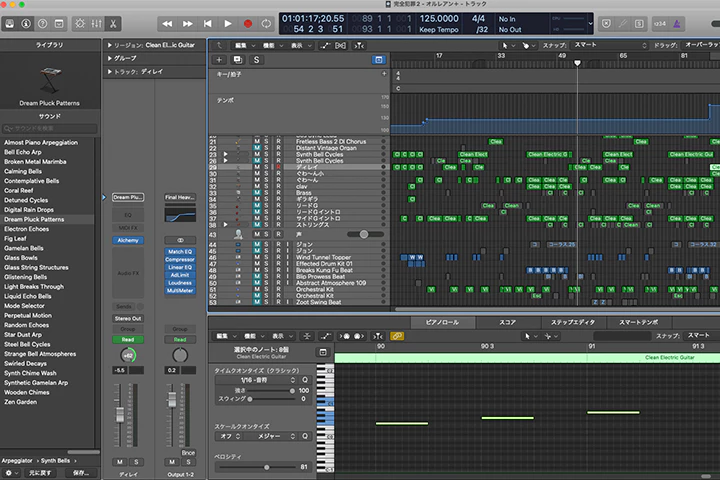This screenshot has width=720, height=480.
Task: Click the Alchemy instrument slot
Action: 128,240
